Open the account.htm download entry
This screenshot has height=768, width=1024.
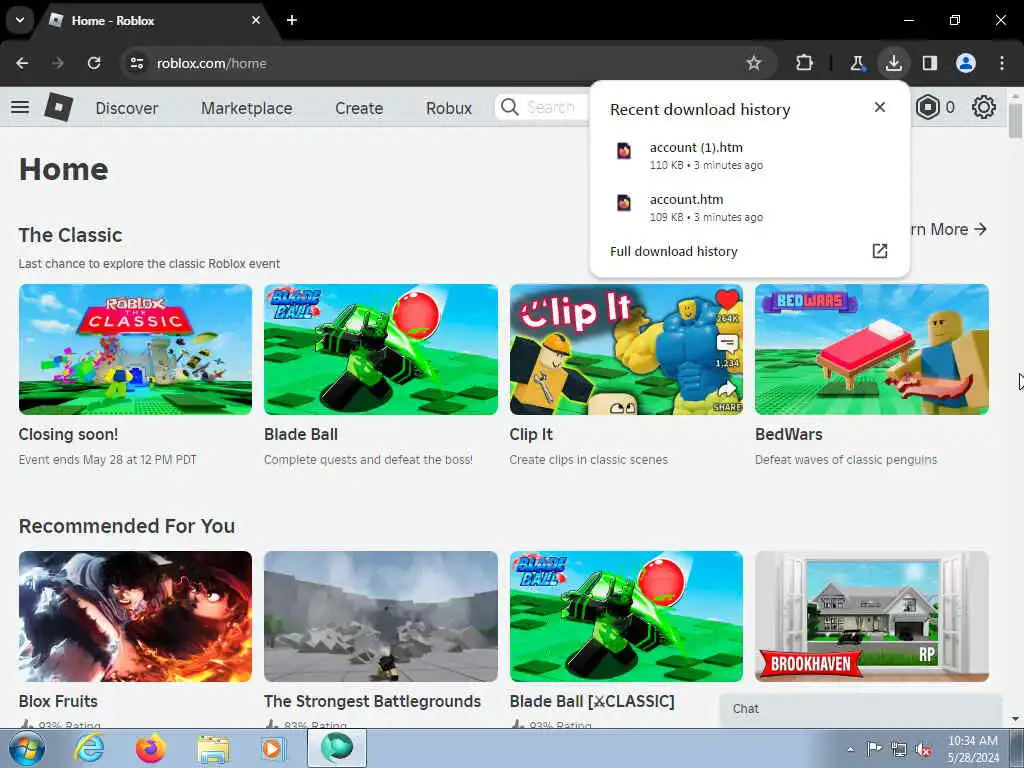pos(749,207)
